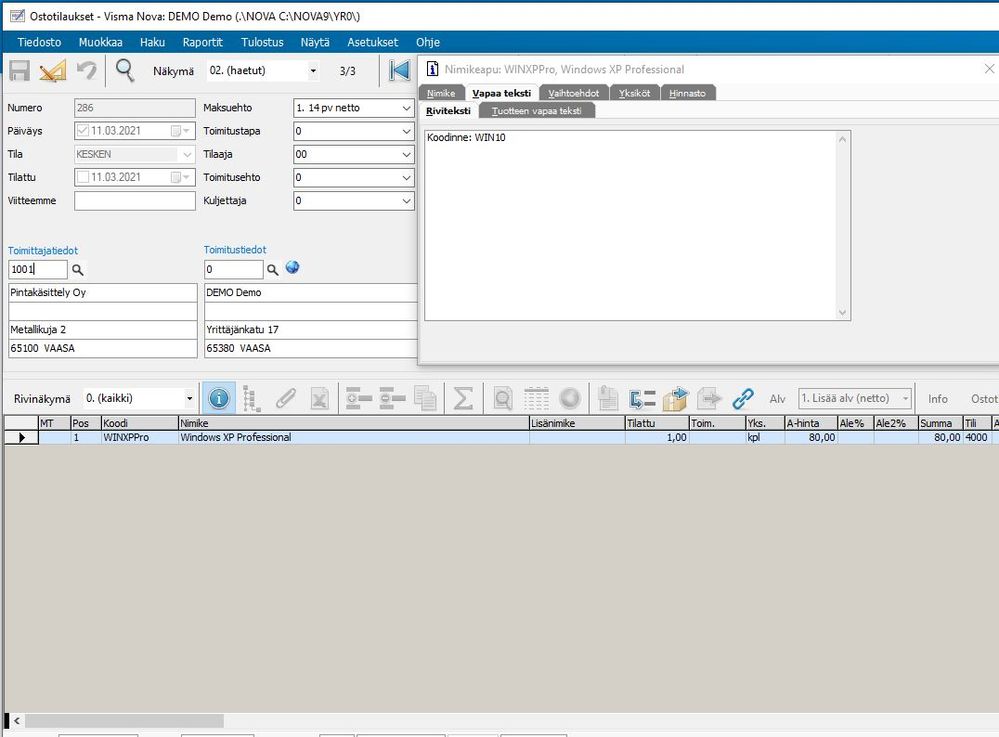Viewport: 999px width, 737px height.
Task: Open the Toimitustapa dropdown
Action: pos(406,131)
